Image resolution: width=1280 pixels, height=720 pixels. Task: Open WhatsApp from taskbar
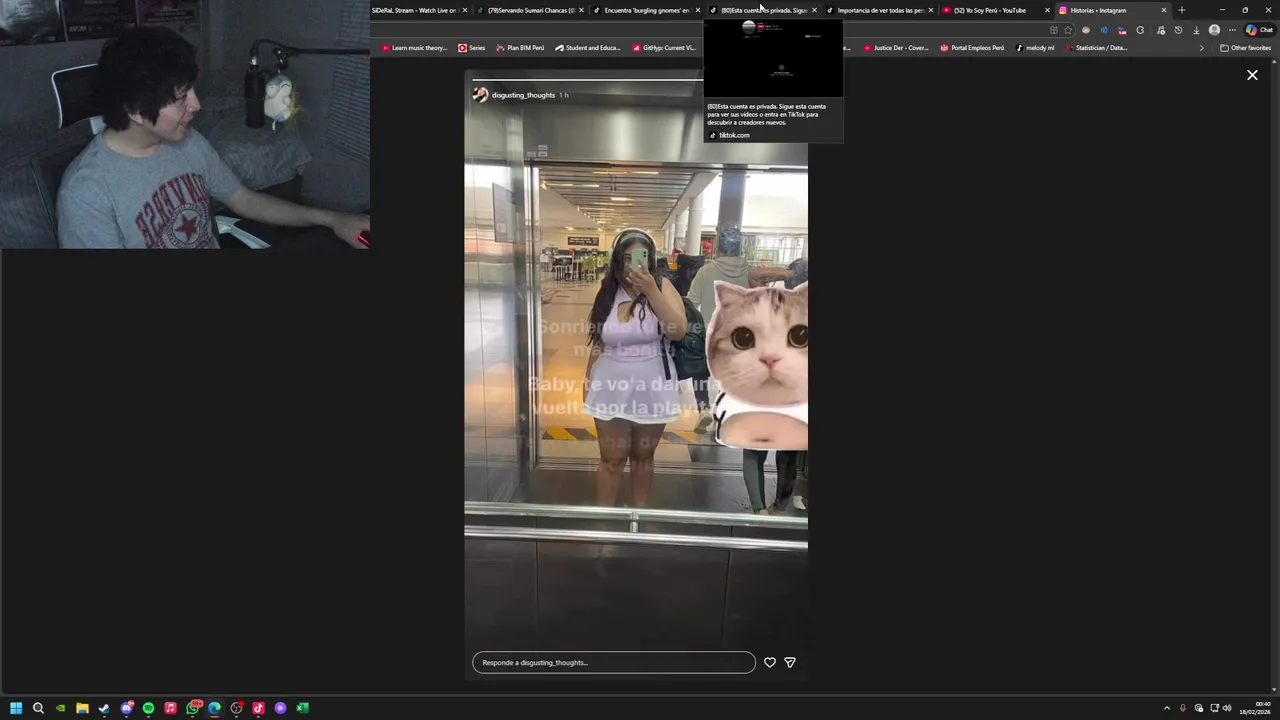coord(193,708)
